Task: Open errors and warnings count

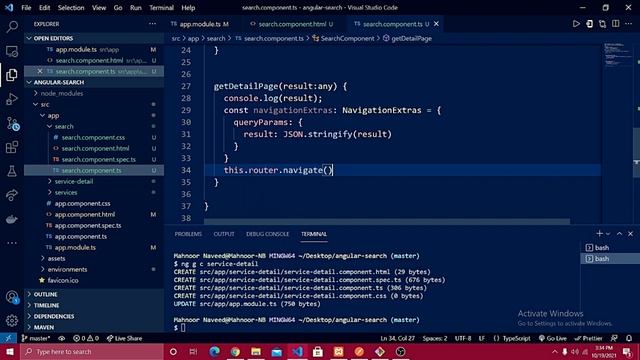Action: tap(86, 338)
